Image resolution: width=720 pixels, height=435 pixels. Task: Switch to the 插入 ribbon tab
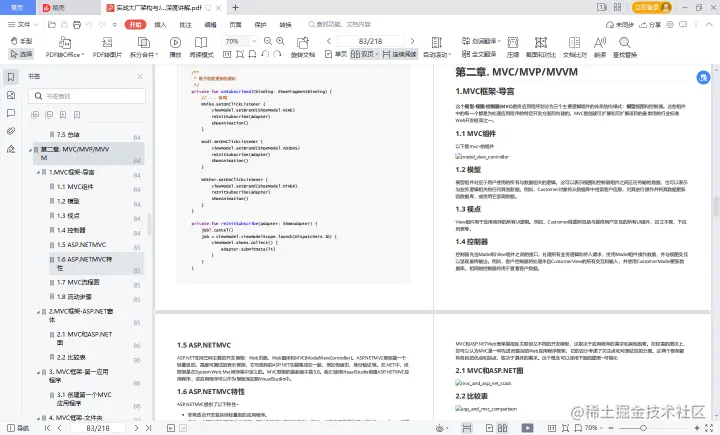160,24
